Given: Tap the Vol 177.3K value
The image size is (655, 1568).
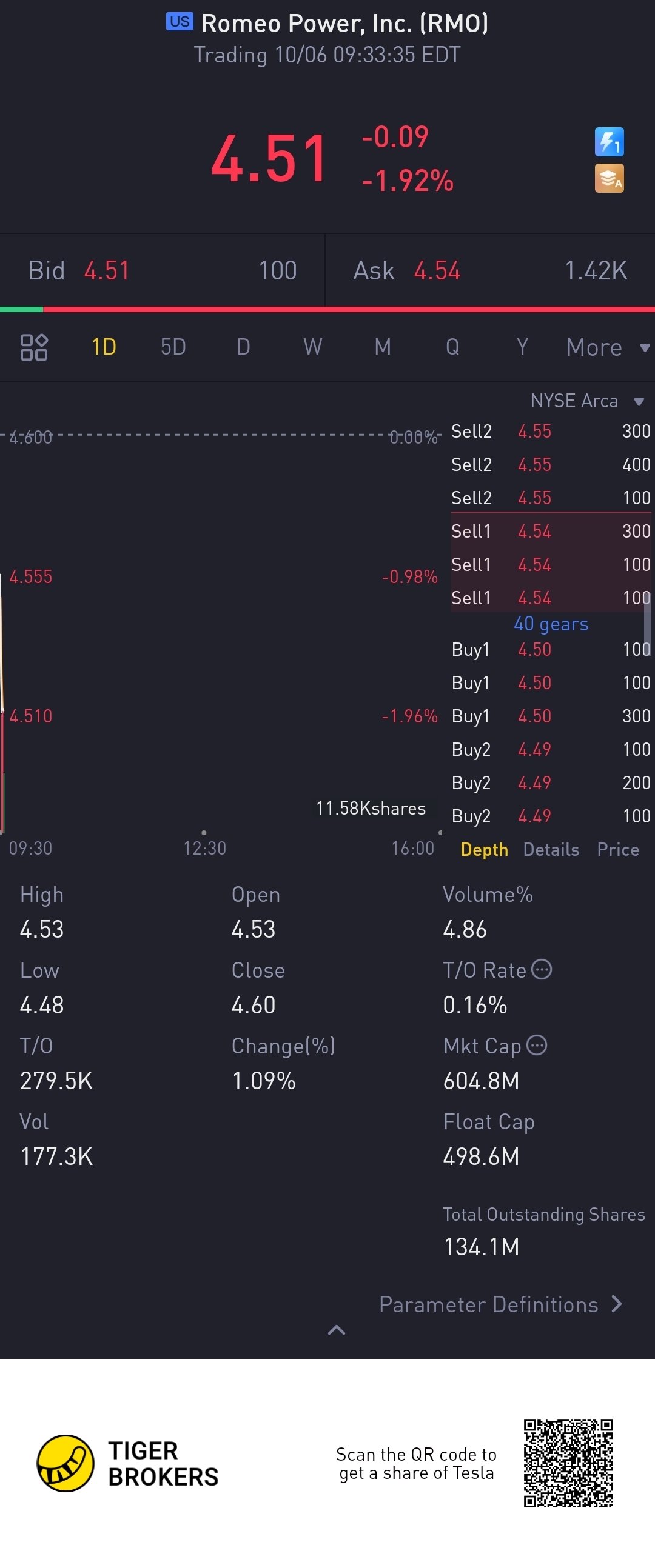Looking at the screenshot, I should click(56, 1156).
